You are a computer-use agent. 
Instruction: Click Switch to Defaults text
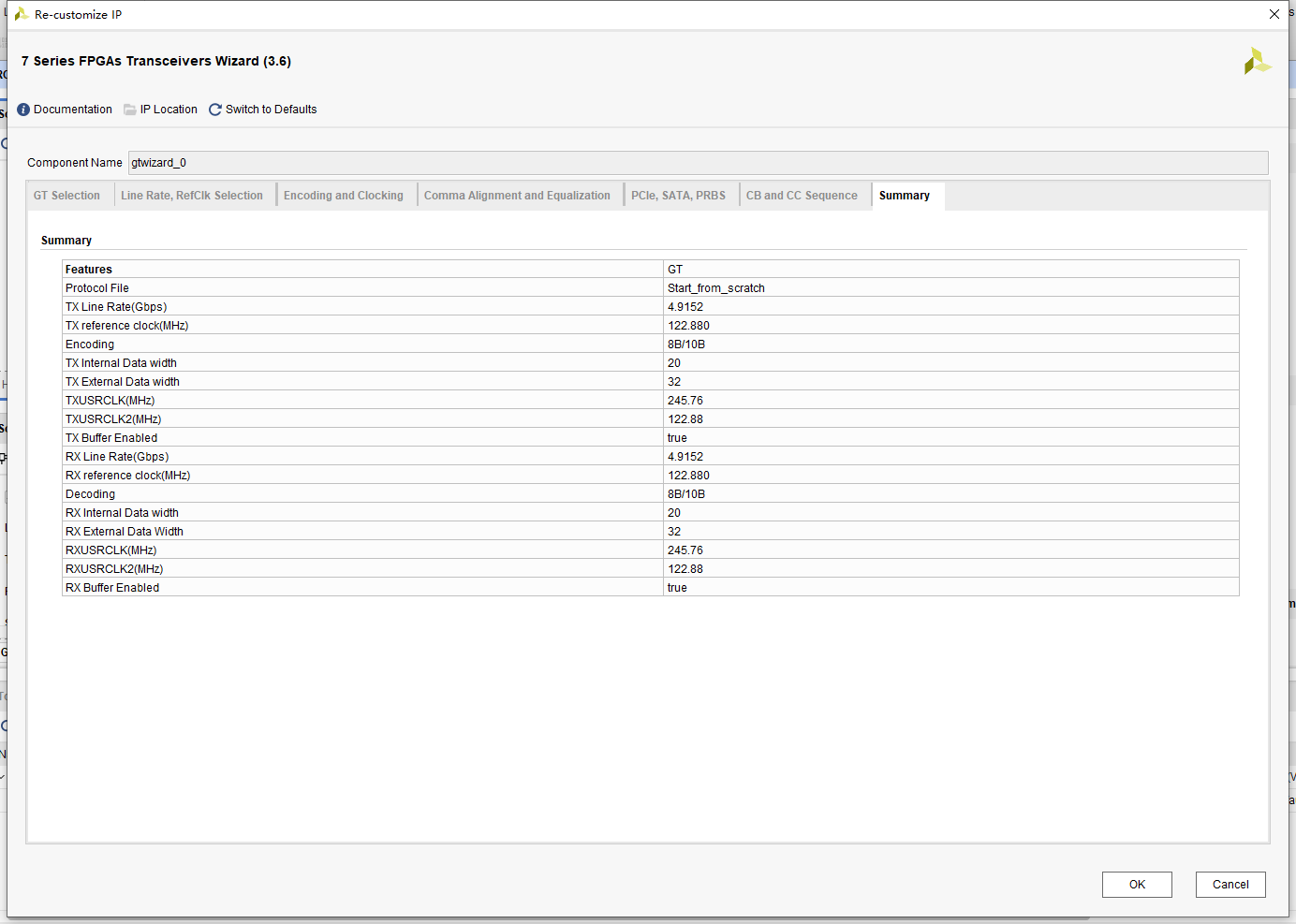(272, 110)
